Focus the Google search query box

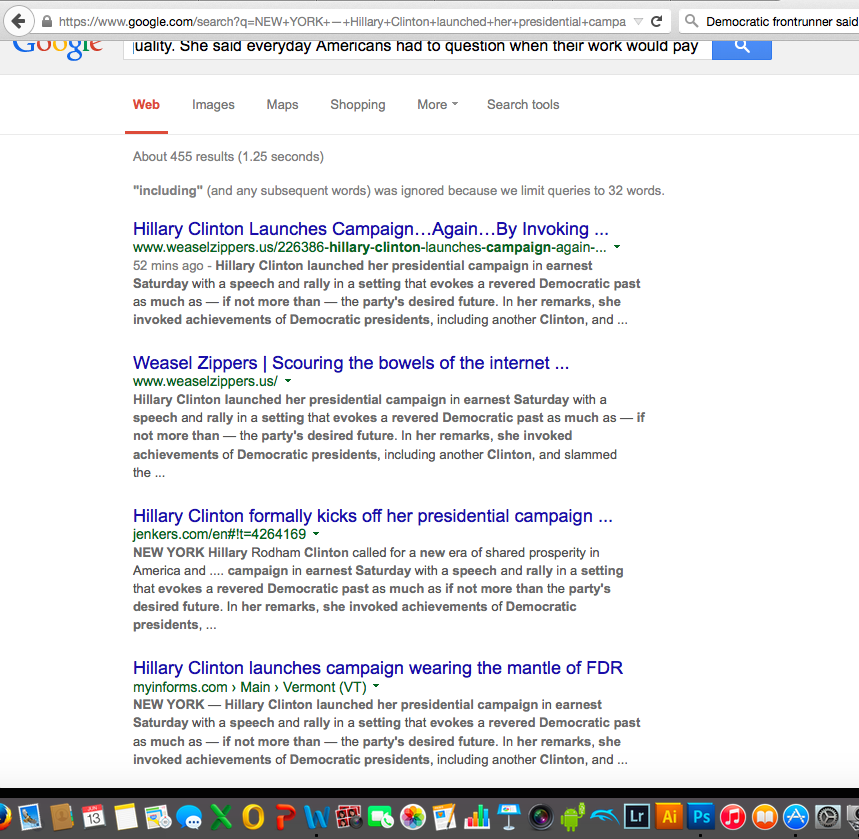coord(417,48)
